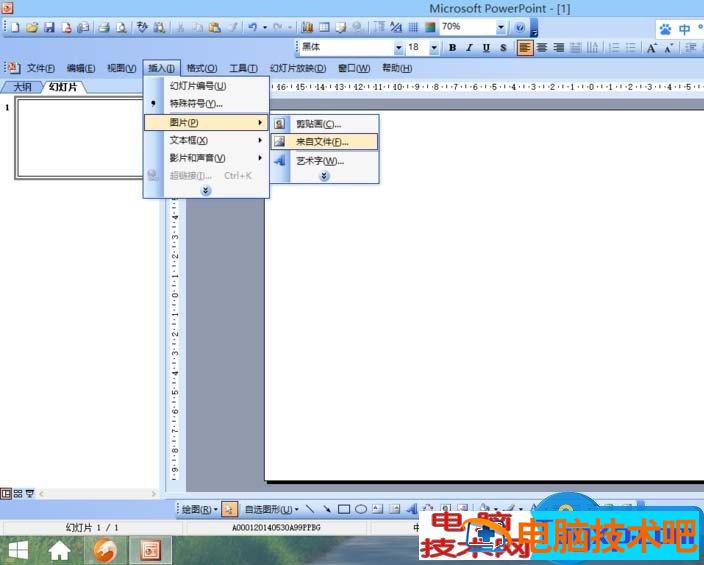Image resolution: width=704 pixels, height=565 pixels.
Task: Choose 来自文件(F)... from submenu
Action: (x=325, y=142)
